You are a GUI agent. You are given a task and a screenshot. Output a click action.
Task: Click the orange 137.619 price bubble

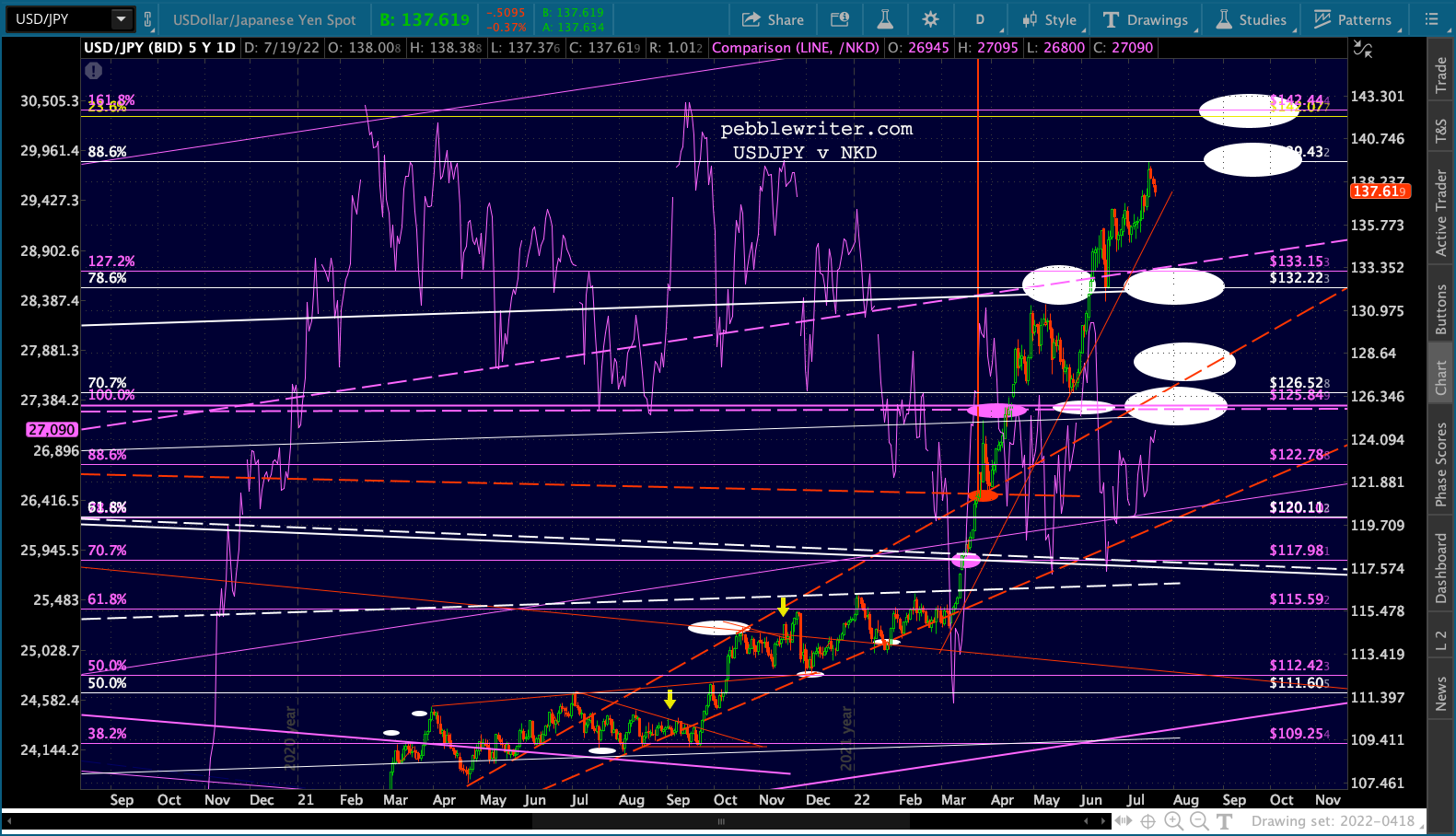pyautogui.click(x=1379, y=192)
